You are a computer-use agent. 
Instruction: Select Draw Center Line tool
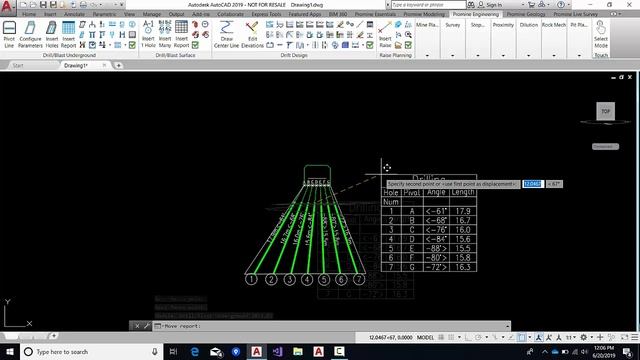(x=226, y=35)
